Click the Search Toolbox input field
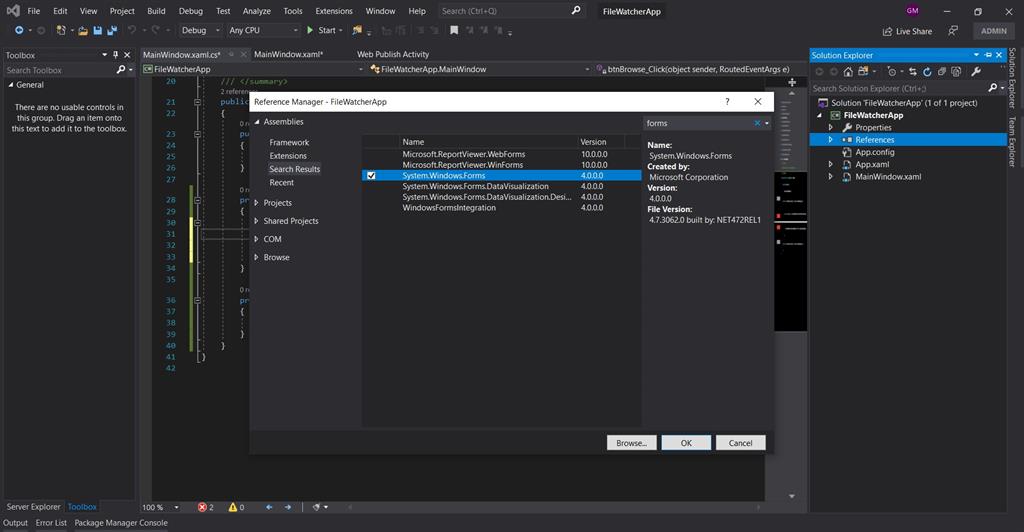Screen dimensions: 1024x532 pos(59,70)
